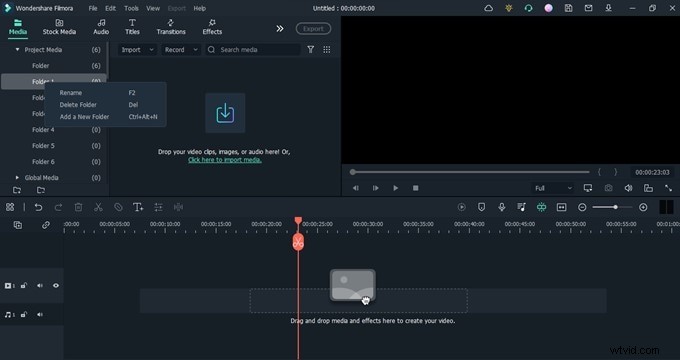Record voiceover microphone icon
The height and width of the screenshot is (360, 680).
pos(502,207)
